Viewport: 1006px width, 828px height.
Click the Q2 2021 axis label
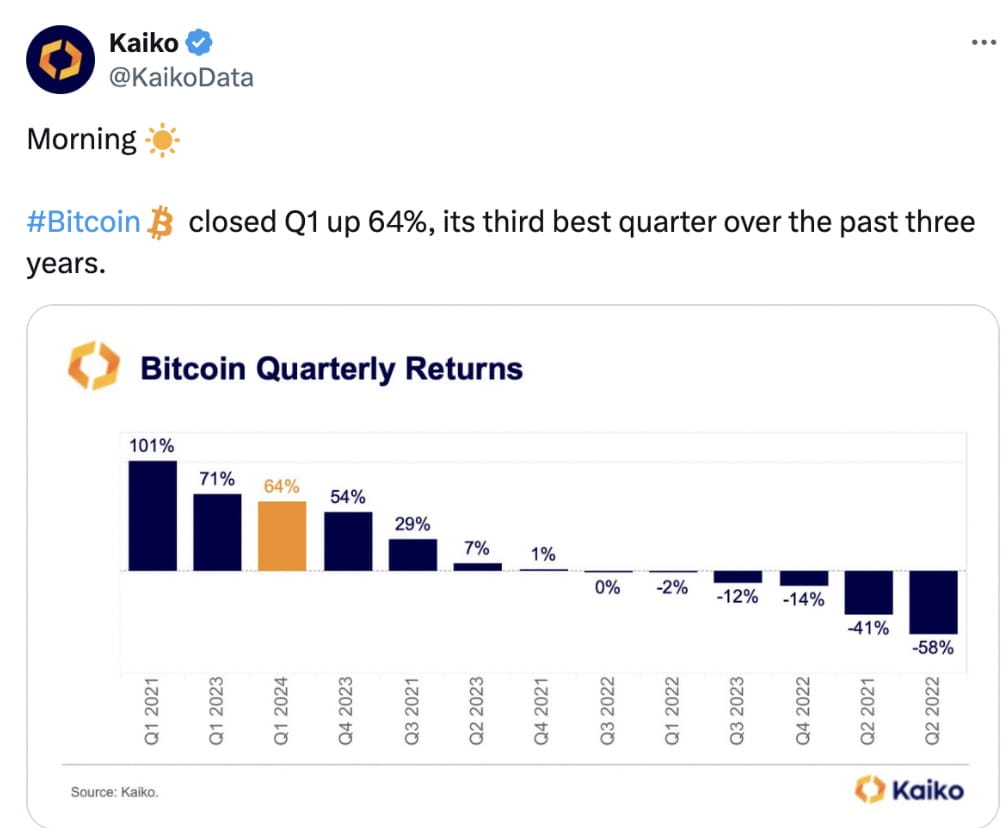point(870,709)
